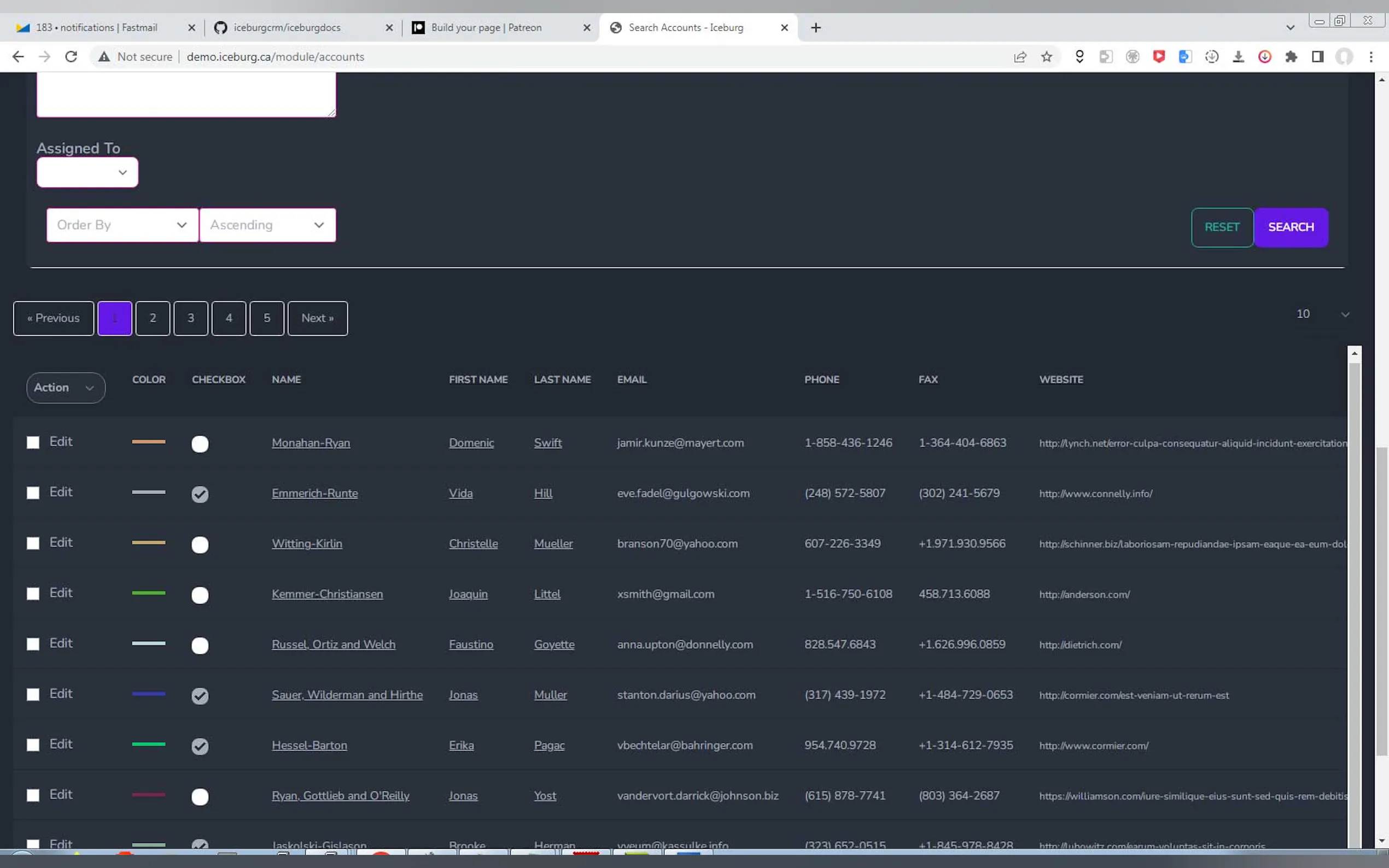This screenshot has width=1389, height=868.
Task: Switch to the Build your page Patreon tab
Action: point(486,27)
